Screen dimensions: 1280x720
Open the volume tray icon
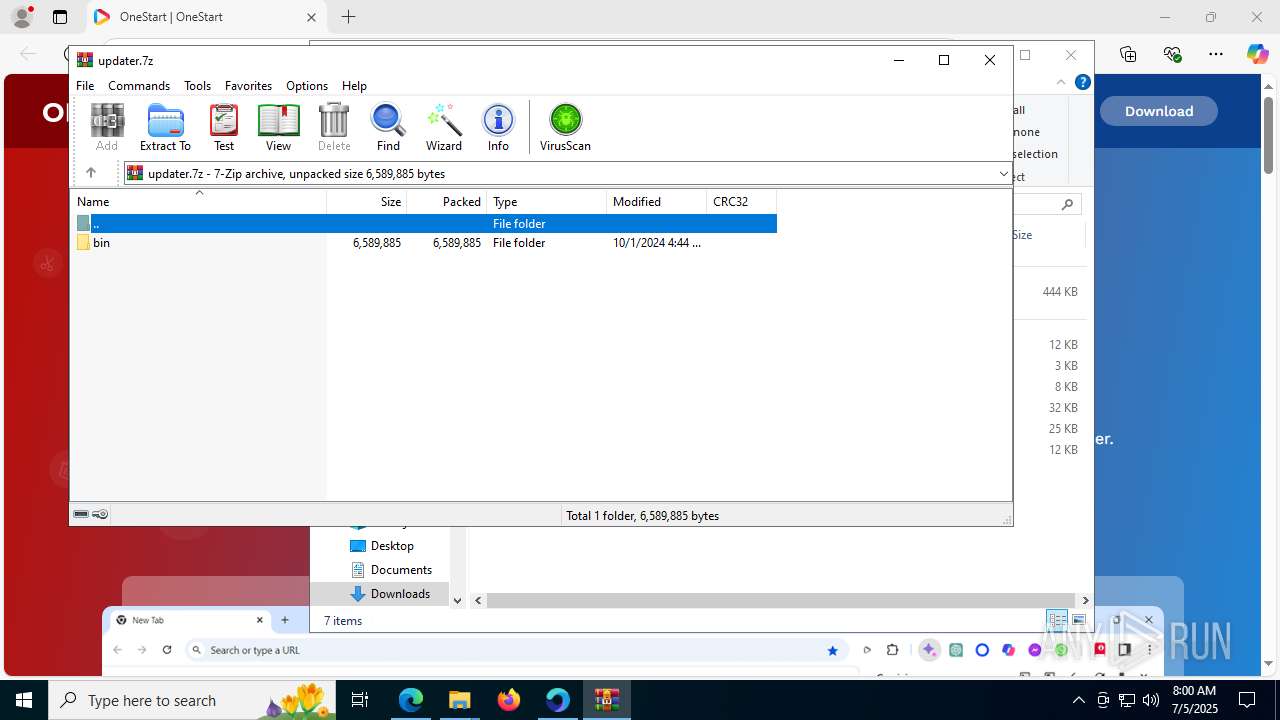(1150, 700)
